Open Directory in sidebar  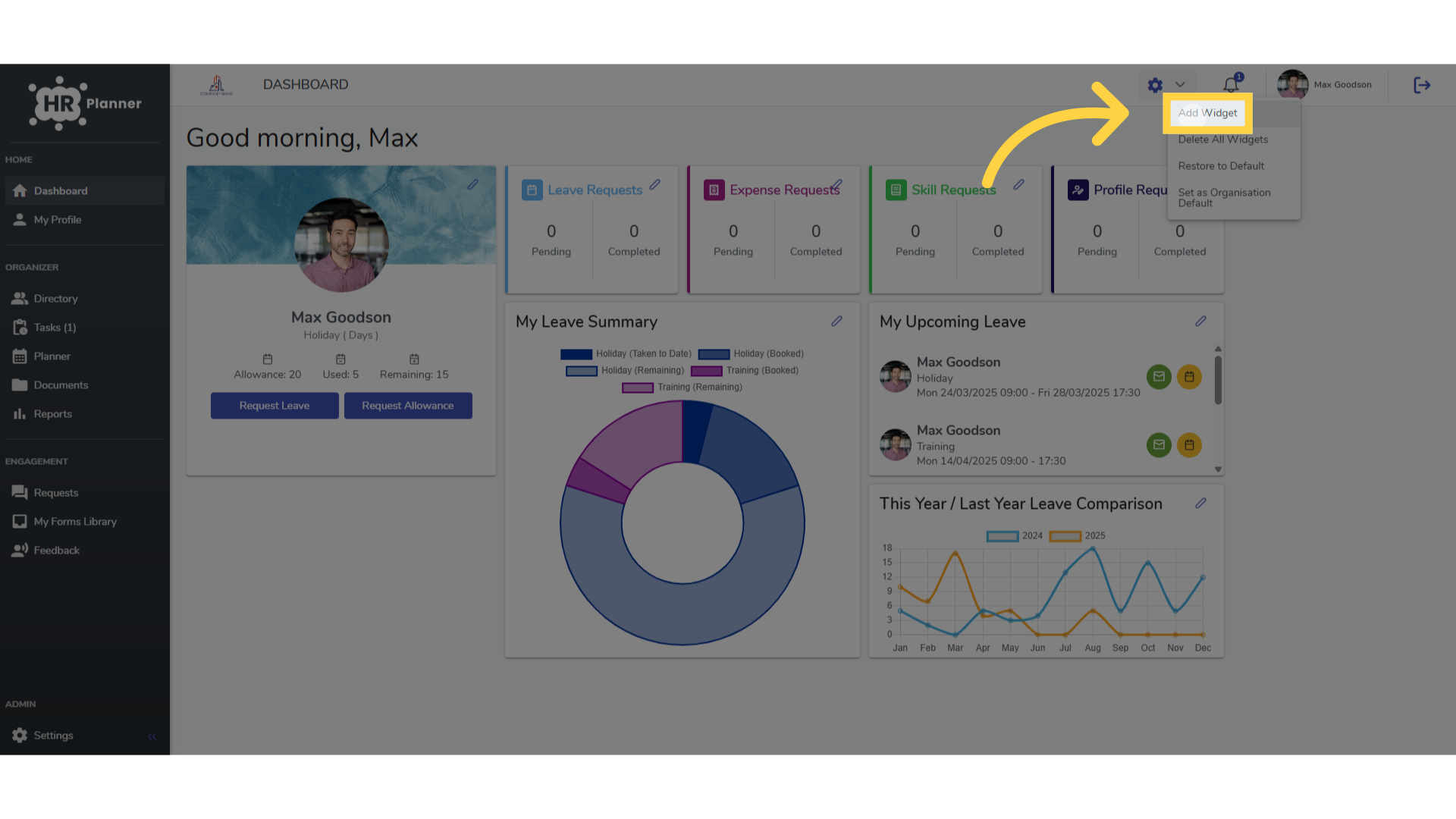(x=85, y=299)
